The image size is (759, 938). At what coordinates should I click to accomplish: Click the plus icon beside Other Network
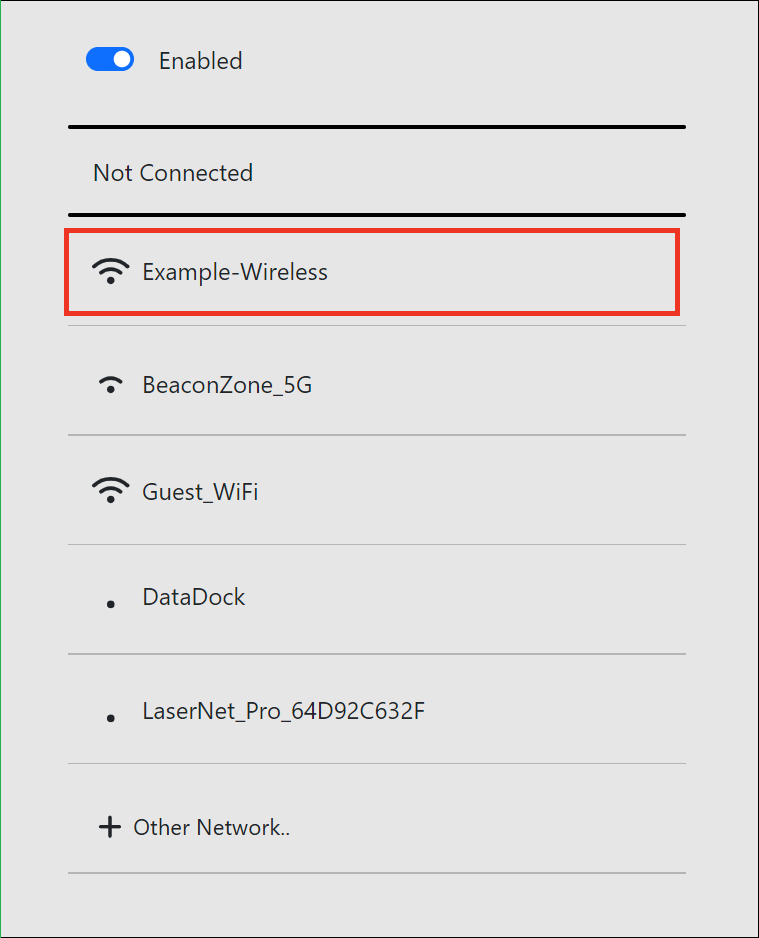[x=108, y=827]
